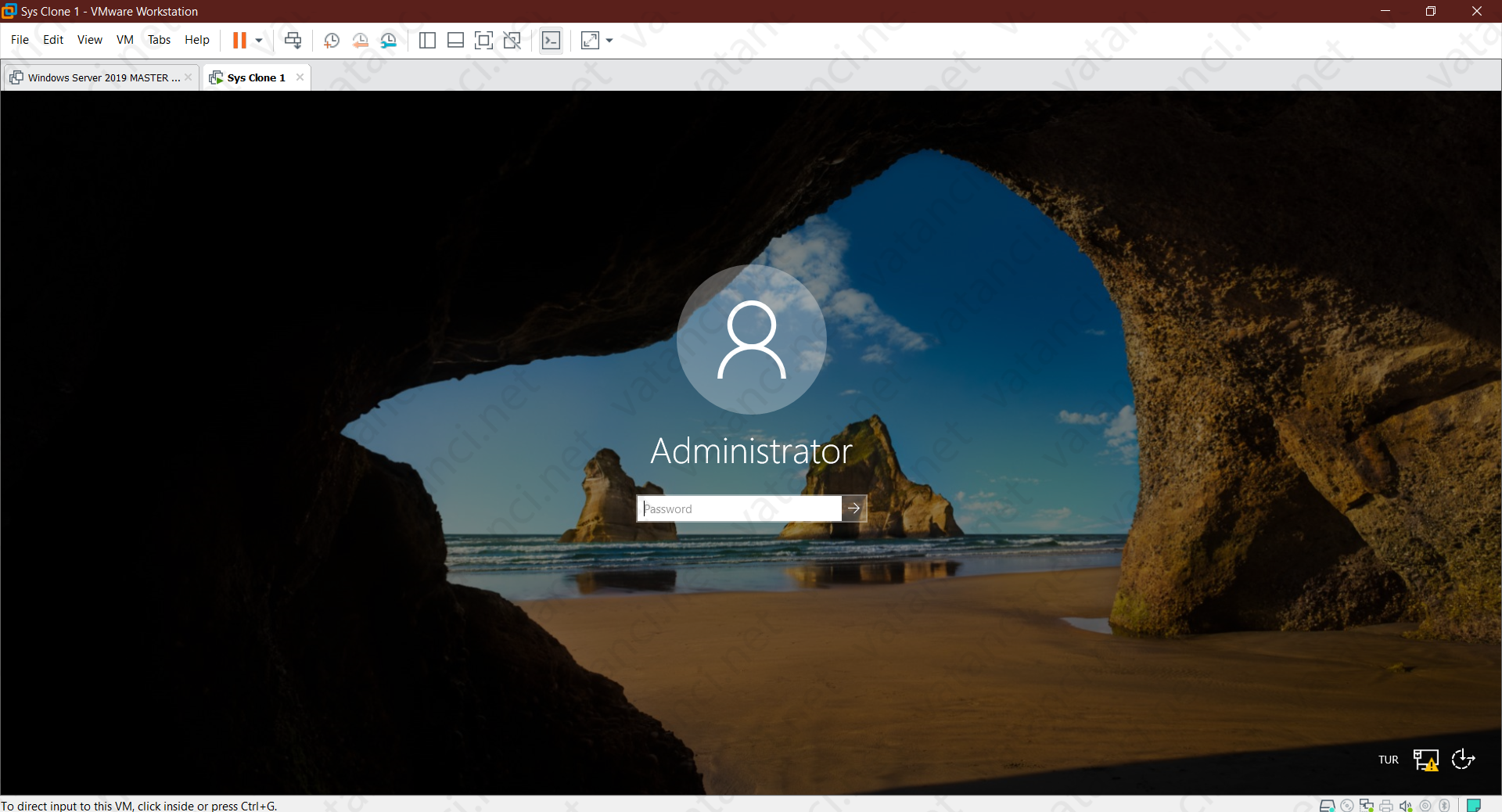
Task: Close the Windows Server 2019 MASTER tab
Action: click(188, 77)
